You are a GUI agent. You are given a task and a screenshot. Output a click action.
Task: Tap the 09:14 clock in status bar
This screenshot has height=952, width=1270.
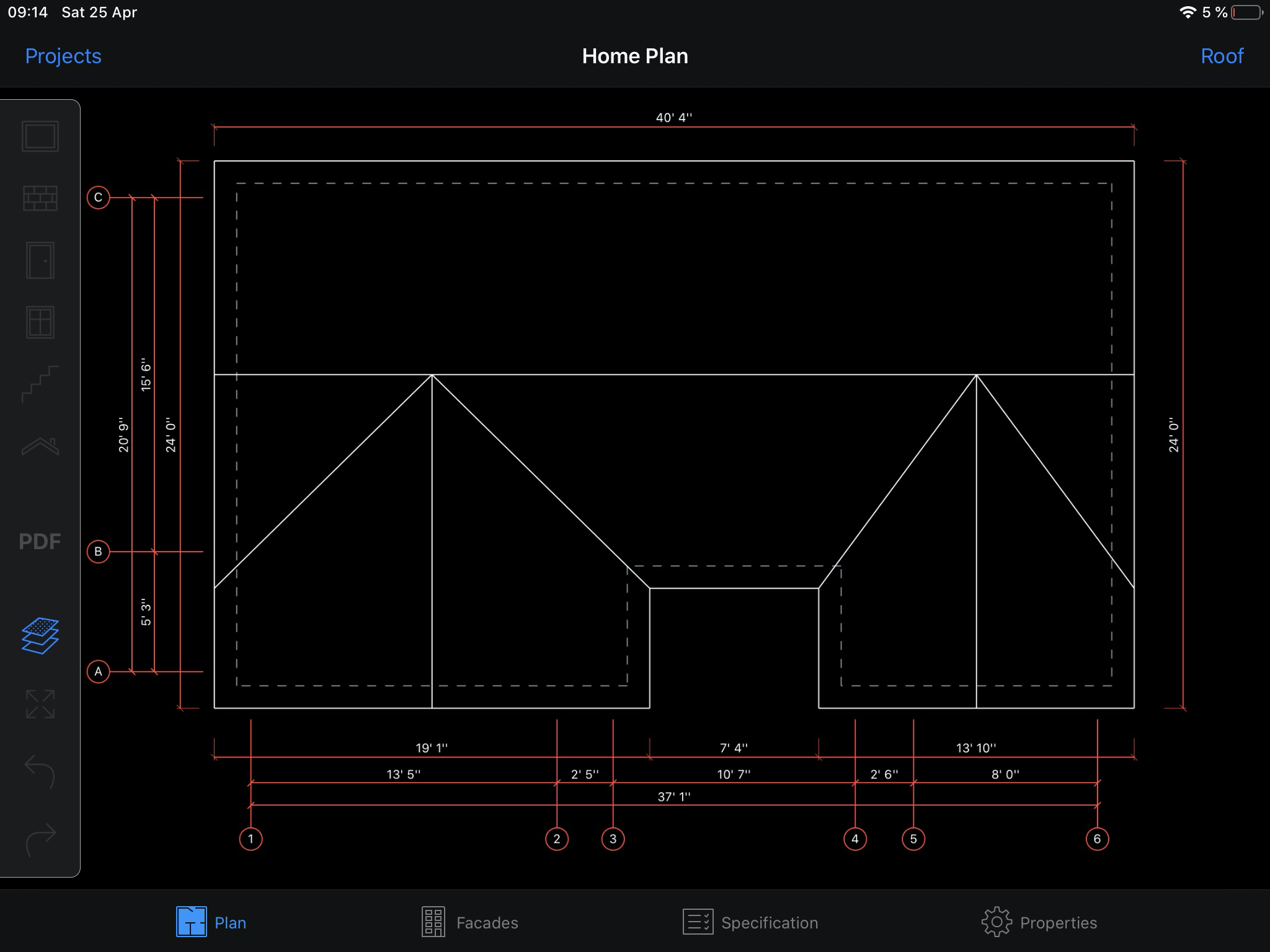point(28,12)
